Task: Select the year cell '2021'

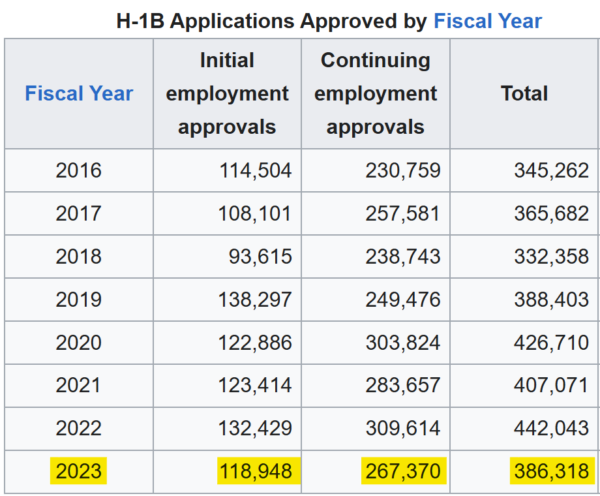Action: click(x=79, y=385)
